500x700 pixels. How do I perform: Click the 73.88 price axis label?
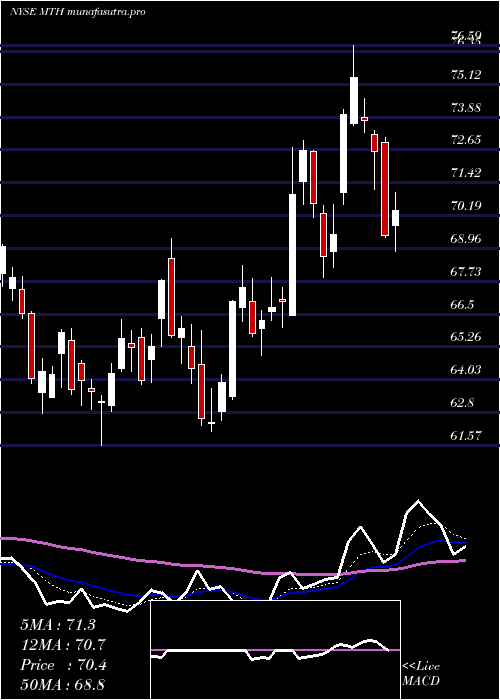coord(467,107)
